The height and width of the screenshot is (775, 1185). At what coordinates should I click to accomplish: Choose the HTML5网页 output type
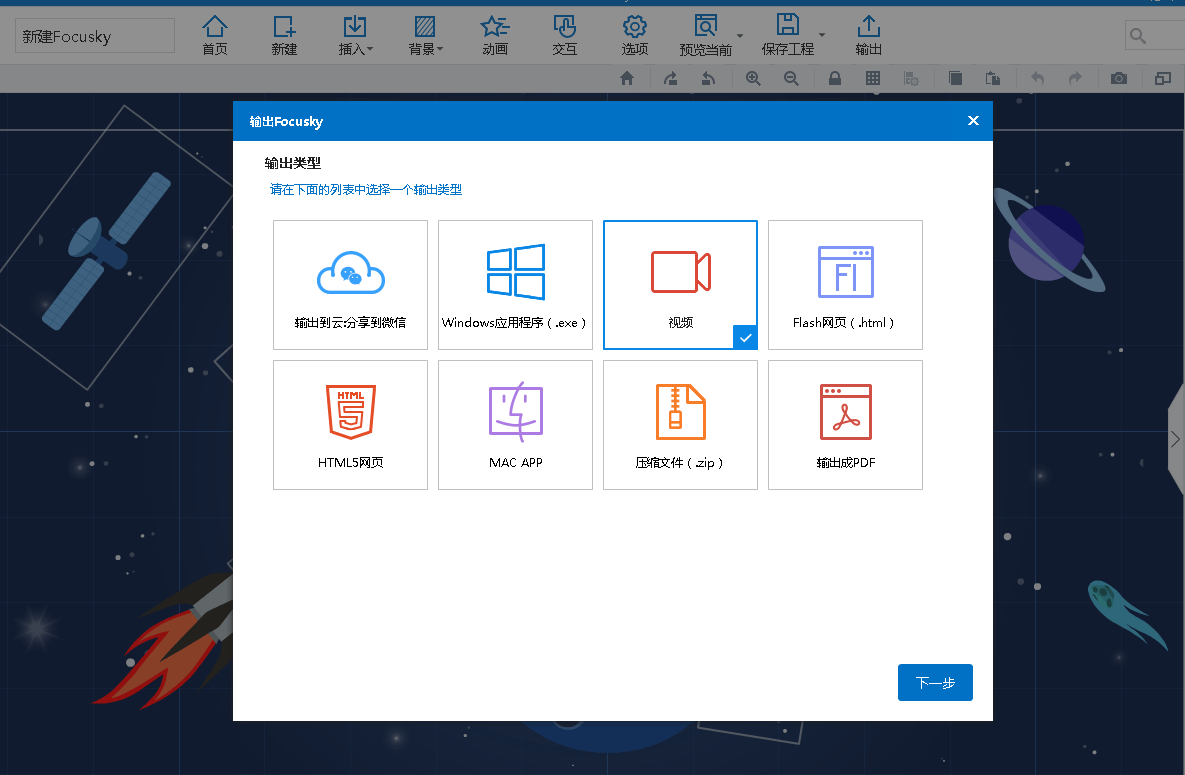[x=351, y=425]
